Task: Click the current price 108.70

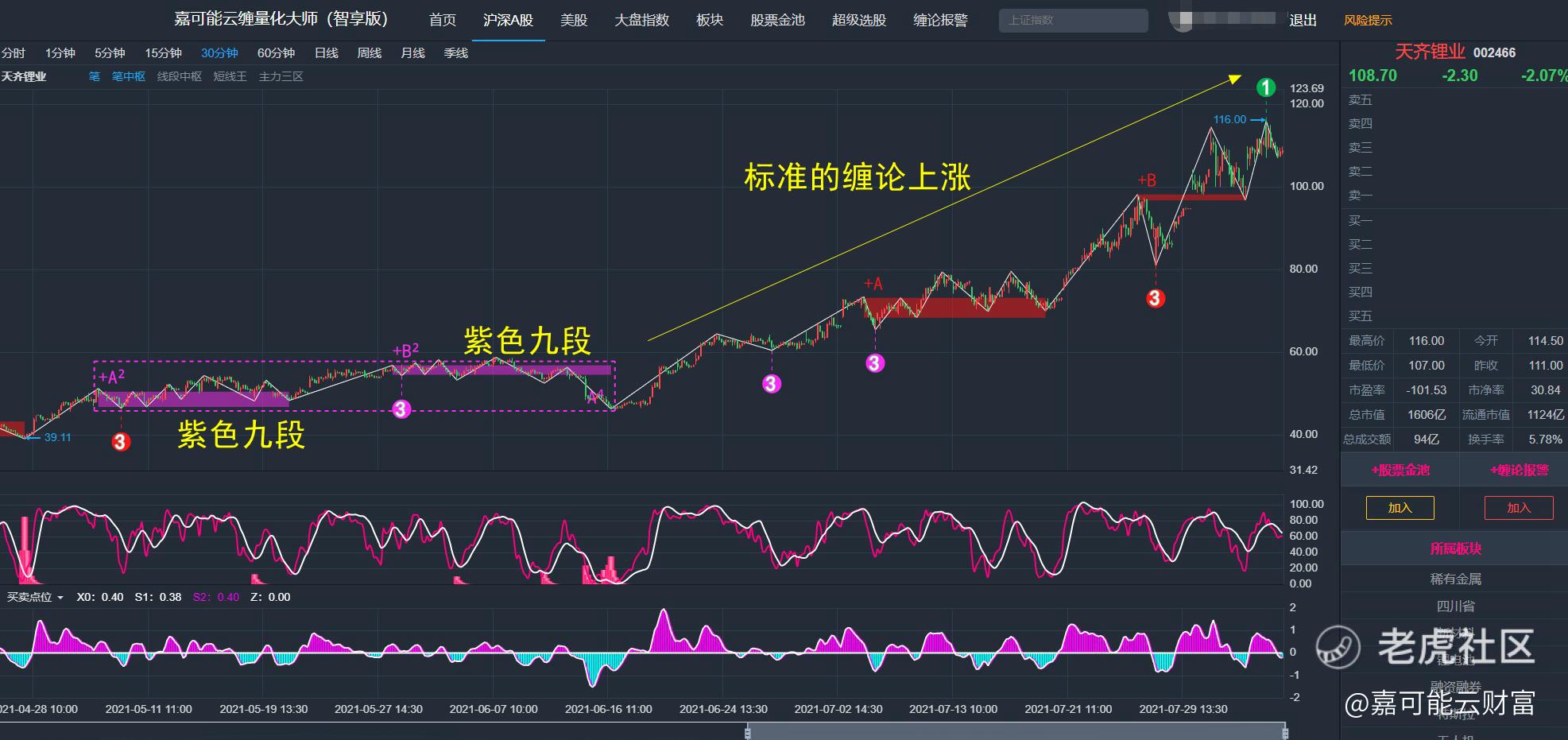Action: click(1372, 76)
